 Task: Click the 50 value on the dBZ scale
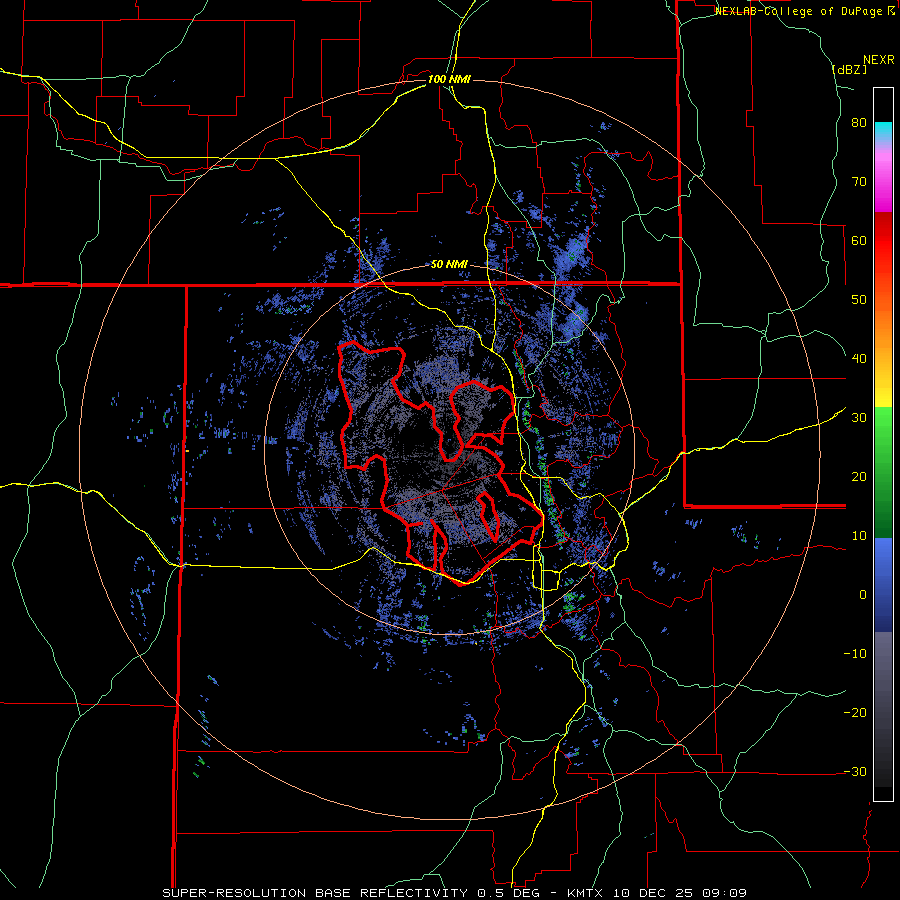pyautogui.click(x=859, y=300)
